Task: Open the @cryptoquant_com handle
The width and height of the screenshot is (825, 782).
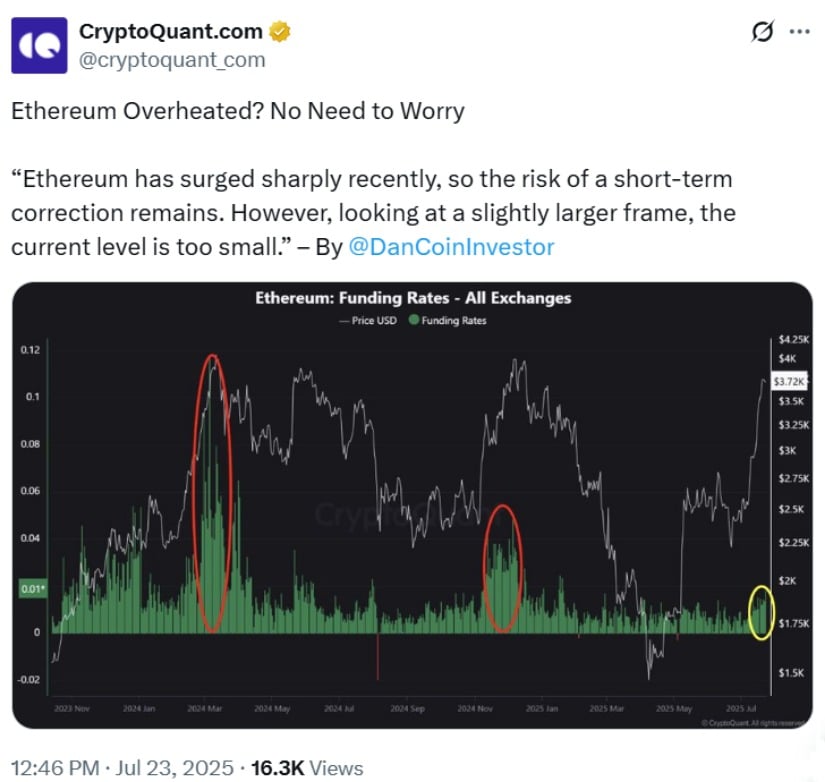Action: pos(172,60)
